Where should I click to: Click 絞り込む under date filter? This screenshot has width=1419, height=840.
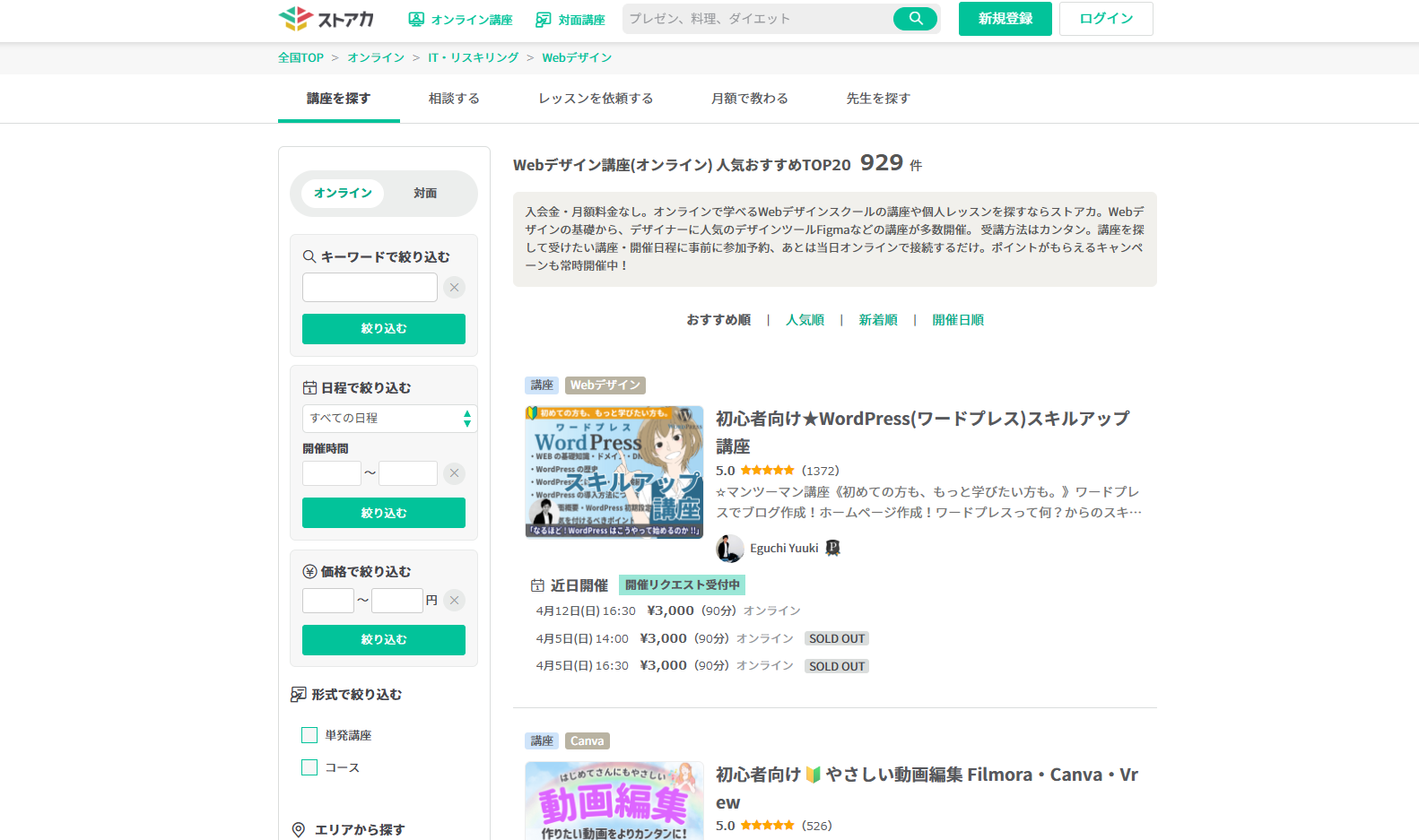pos(384,513)
